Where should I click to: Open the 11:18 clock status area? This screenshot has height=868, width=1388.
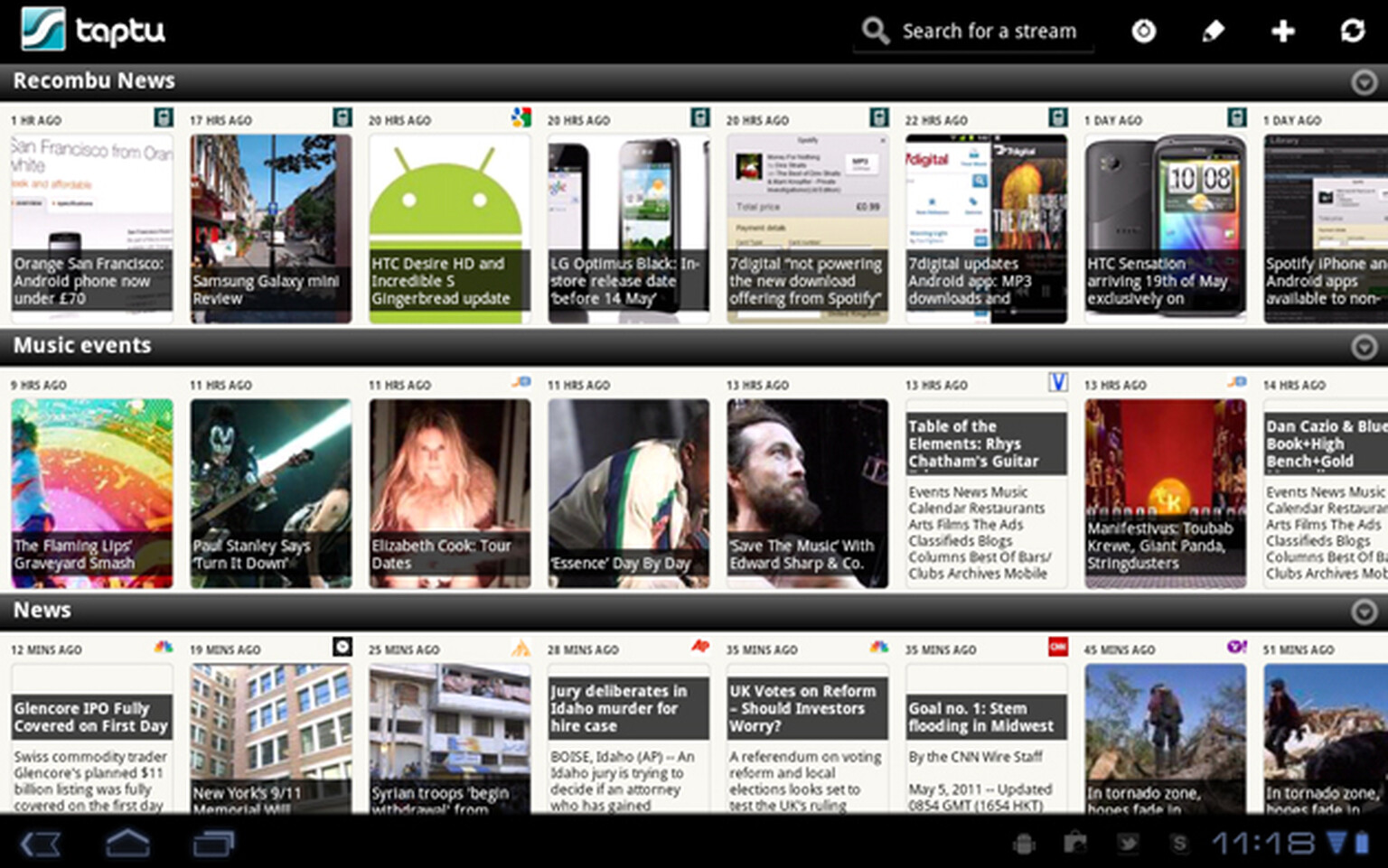[x=1262, y=844]
